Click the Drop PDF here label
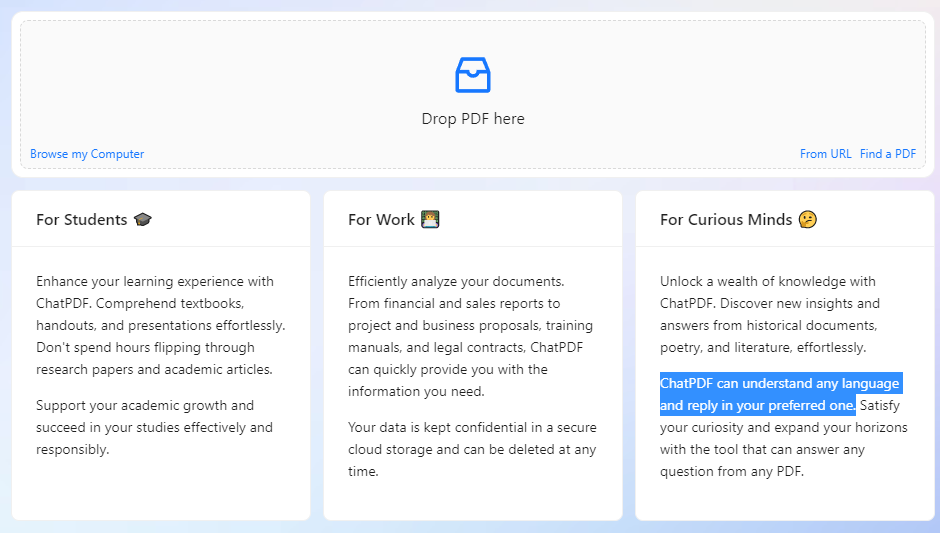This screenshot has width=940, height=533. [473, 119]
